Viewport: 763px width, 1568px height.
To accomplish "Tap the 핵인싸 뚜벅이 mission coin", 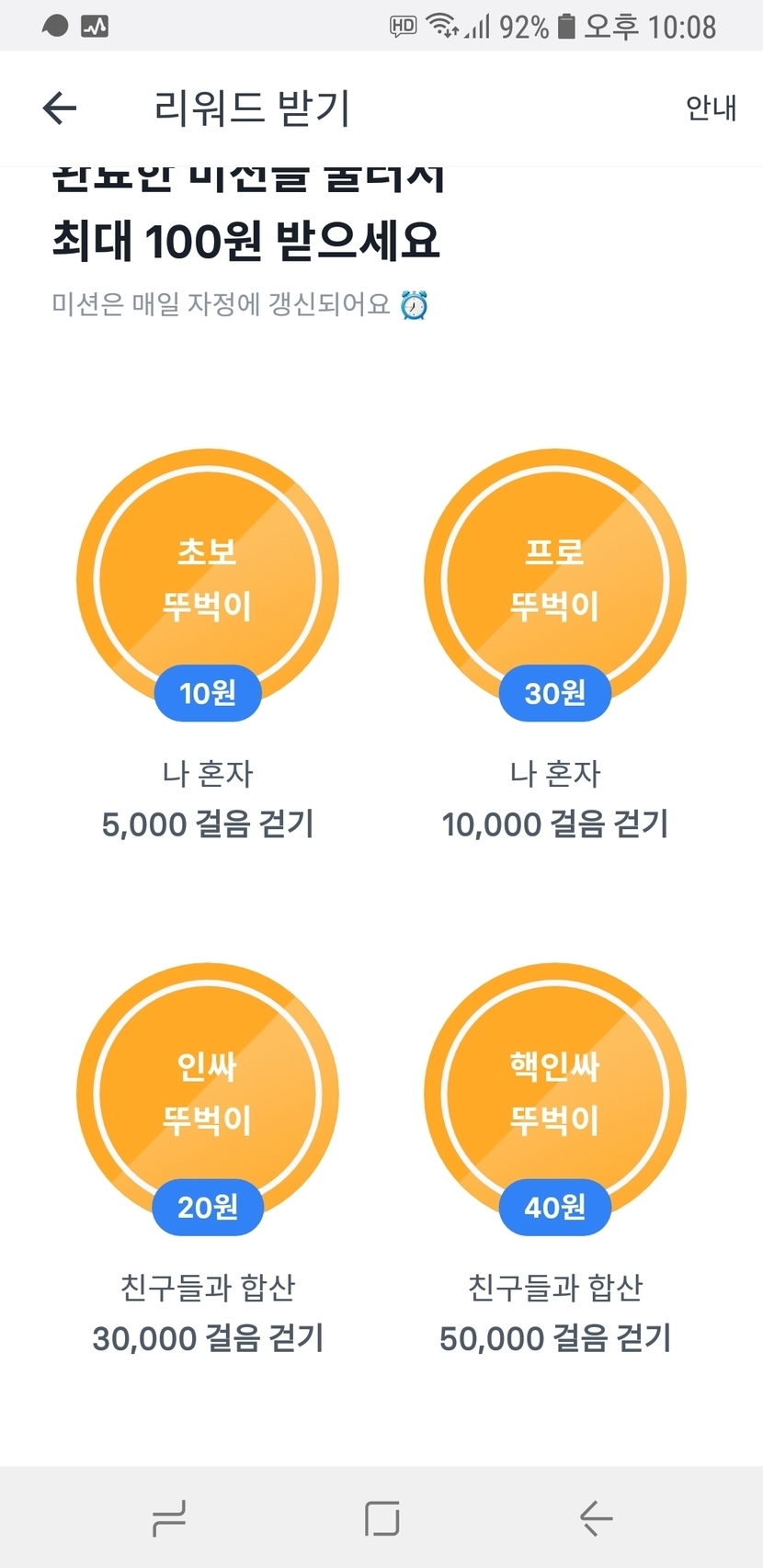I will [555, 1094].
